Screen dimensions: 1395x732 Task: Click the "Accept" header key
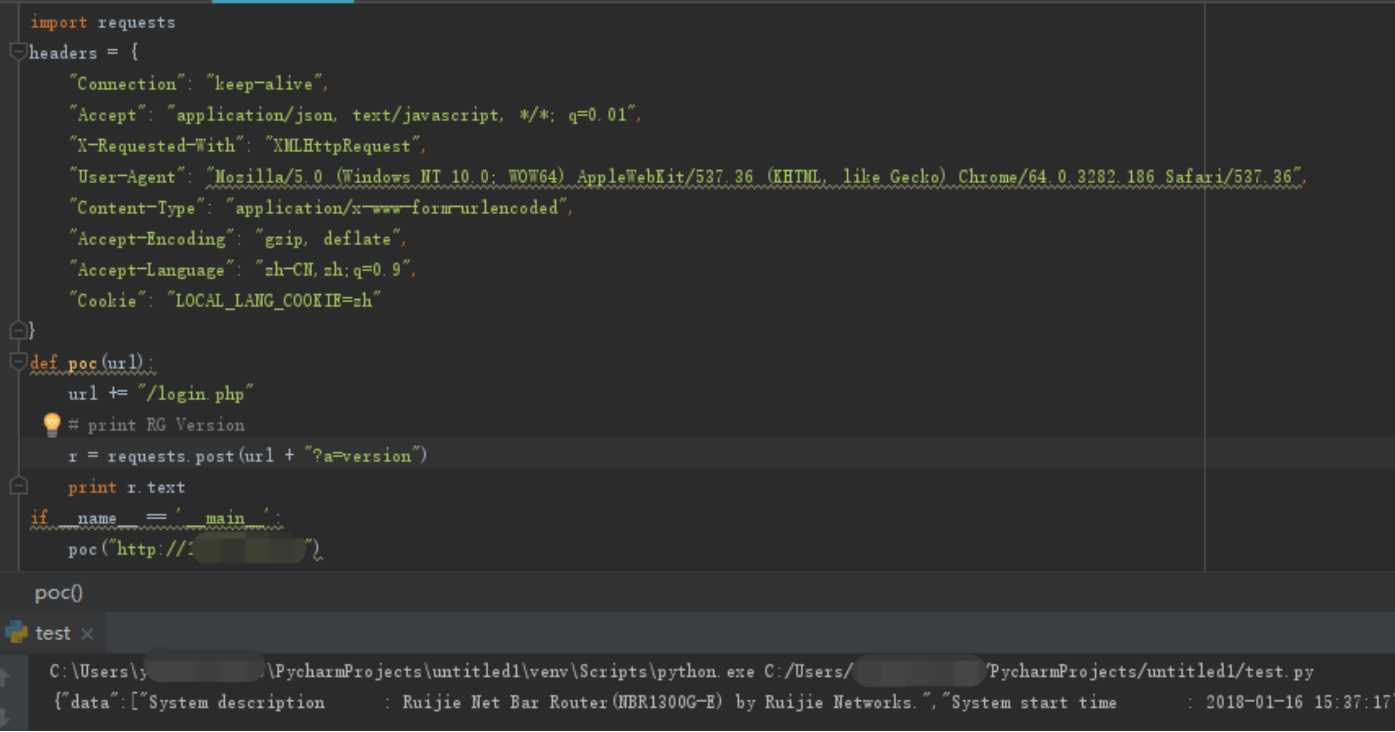pos(107,115)
